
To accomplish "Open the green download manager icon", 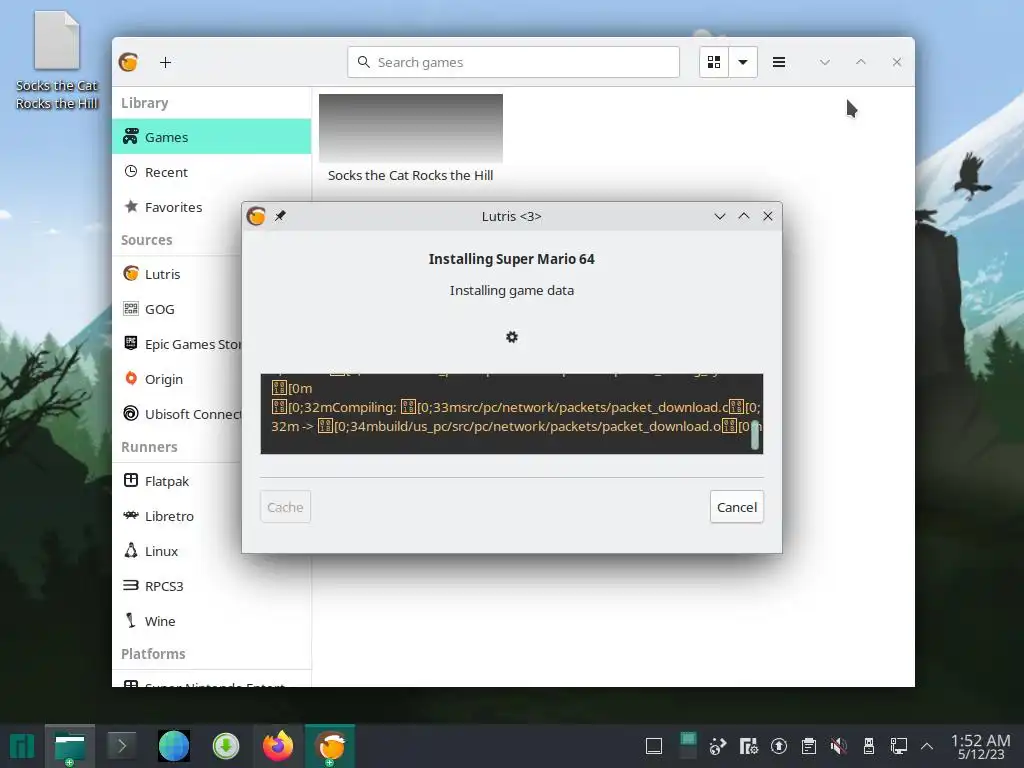I will click(x=226, y=746).
